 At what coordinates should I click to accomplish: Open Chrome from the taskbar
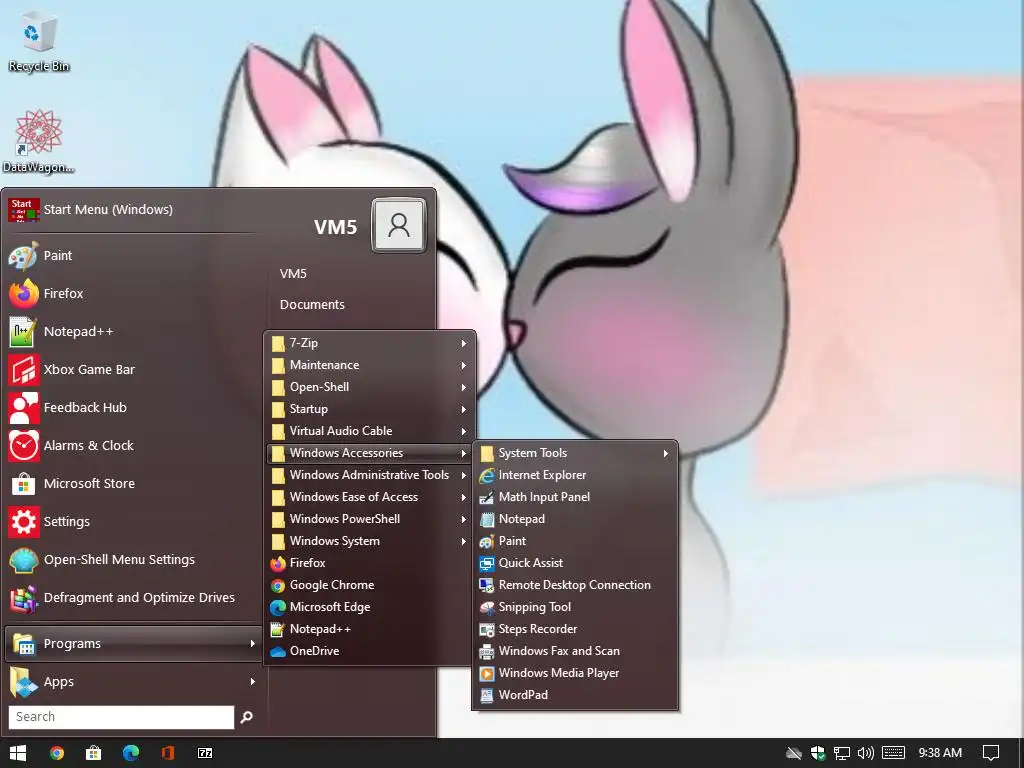(57, 753)
